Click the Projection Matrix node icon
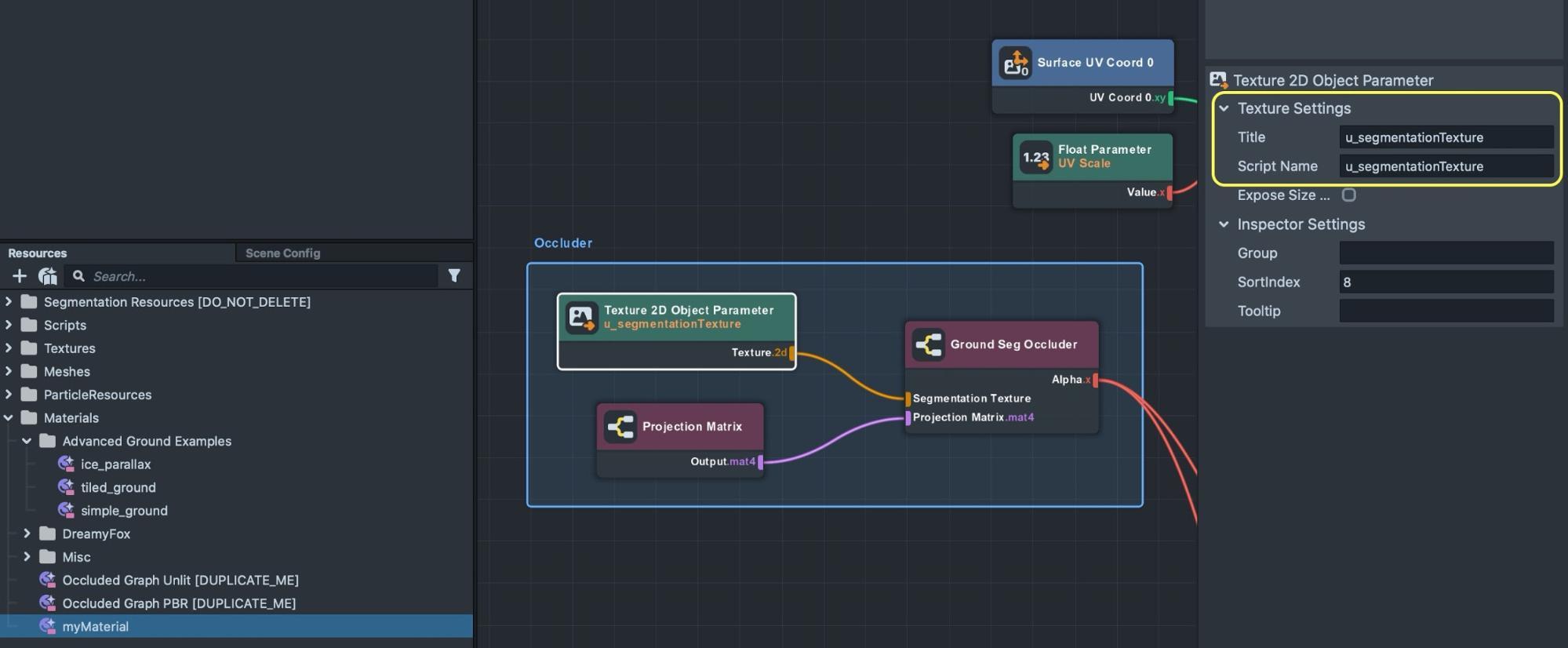Screen dimensions: 1568x648 620,427
